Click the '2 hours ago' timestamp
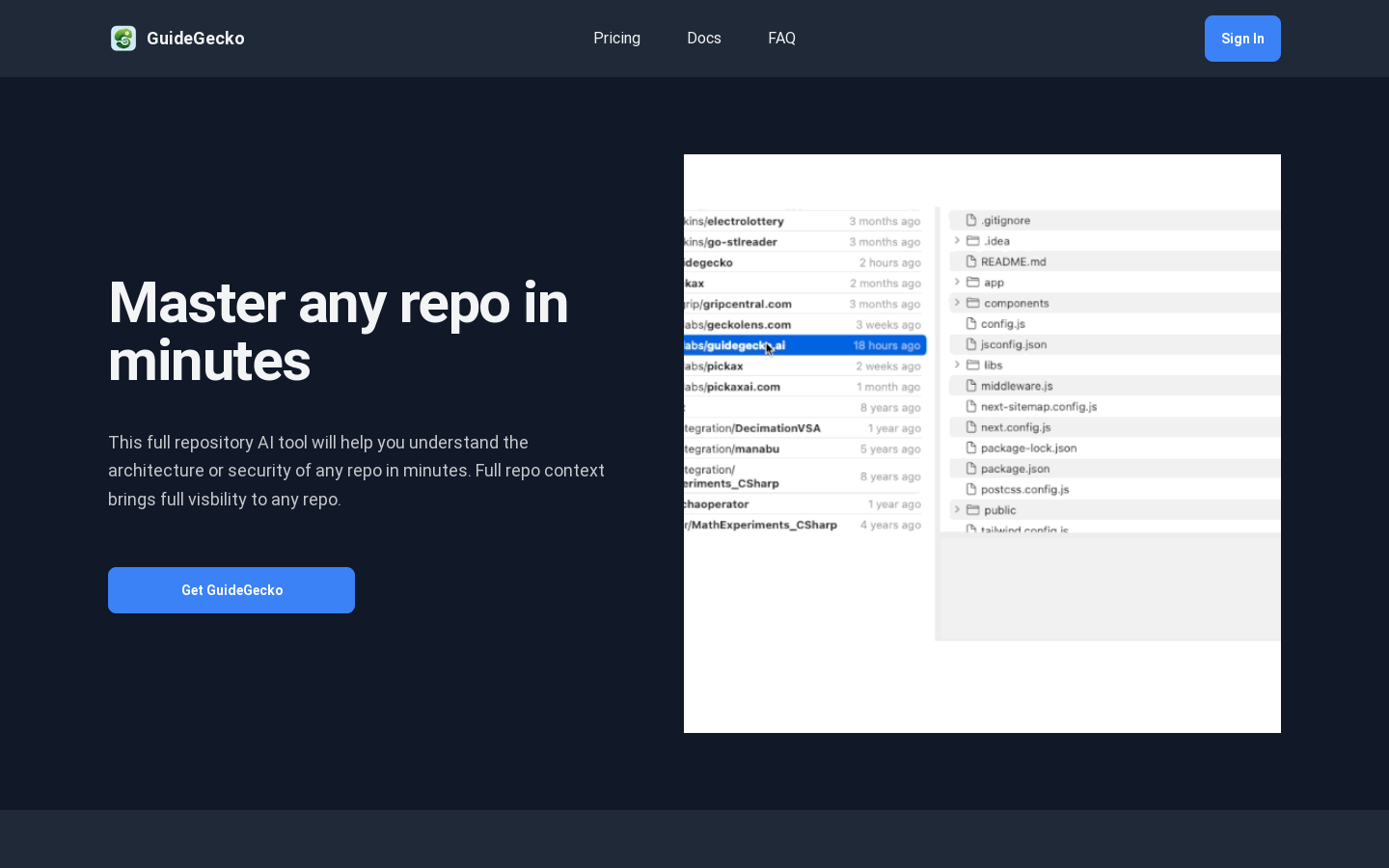 pos(890,262)
